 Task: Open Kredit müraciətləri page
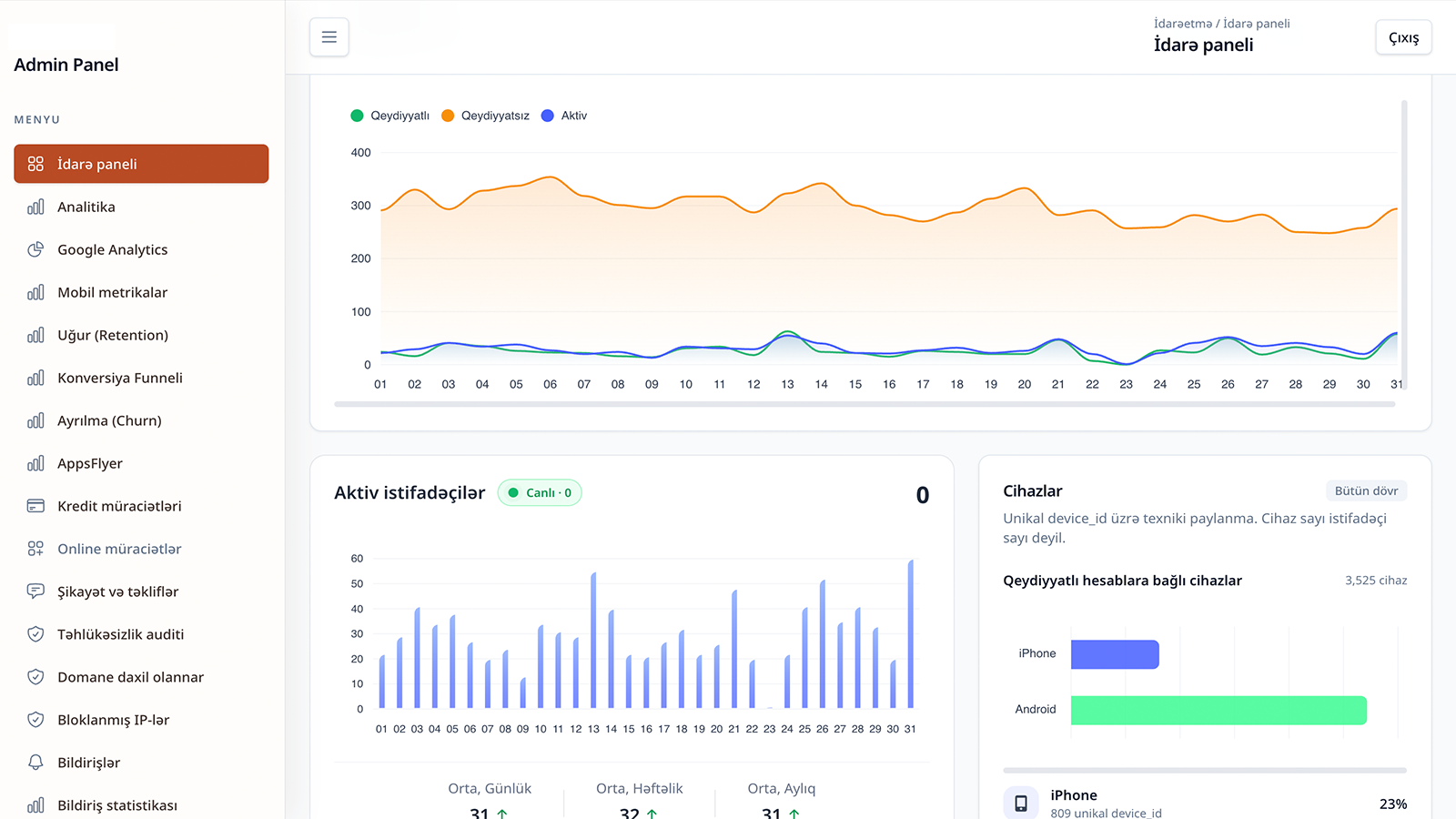coord(141,506)
